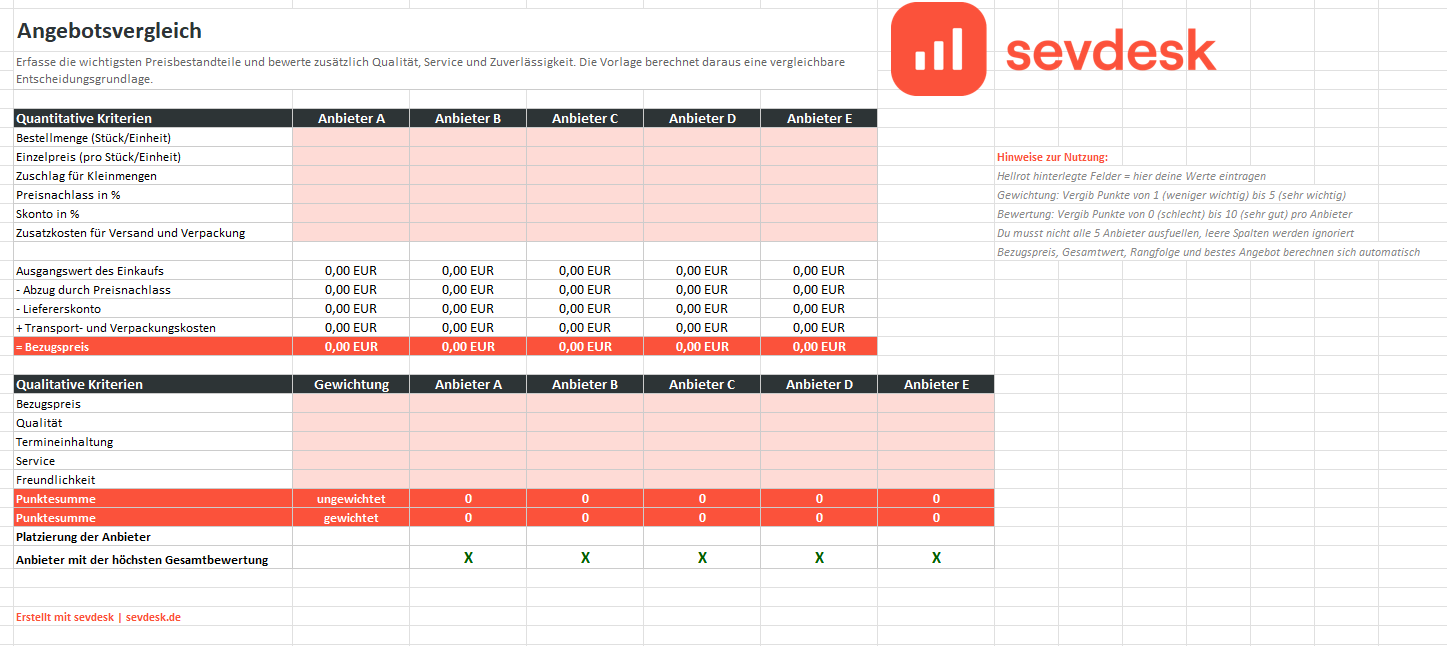Viewport: 1447px width, 646px height.
Task: Select the Bewertung points hint text
Action: pos(1174,214)
